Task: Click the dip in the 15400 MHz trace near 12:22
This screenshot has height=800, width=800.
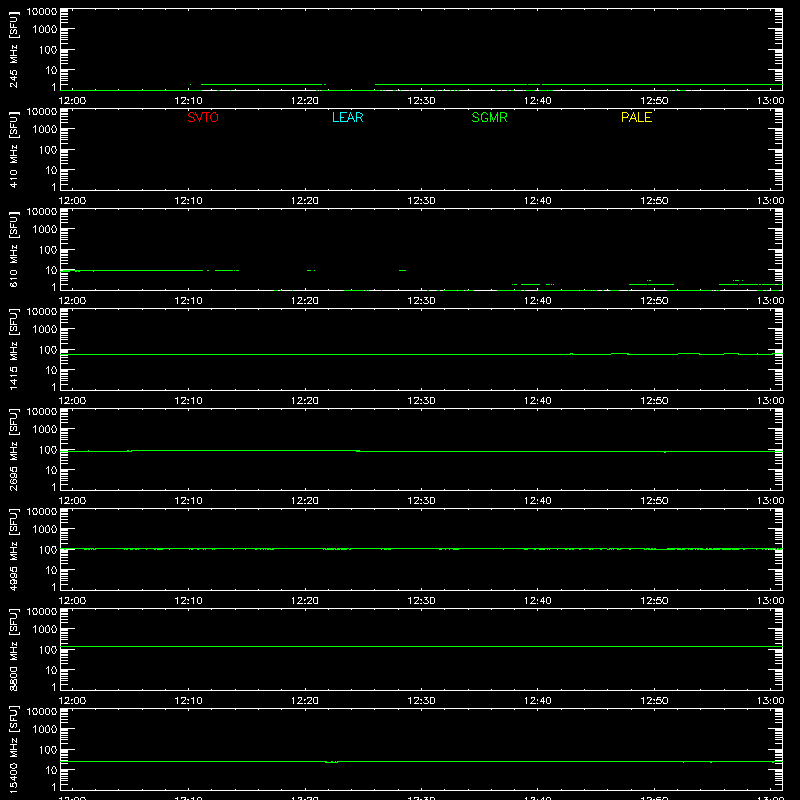Action: (332, 762)
